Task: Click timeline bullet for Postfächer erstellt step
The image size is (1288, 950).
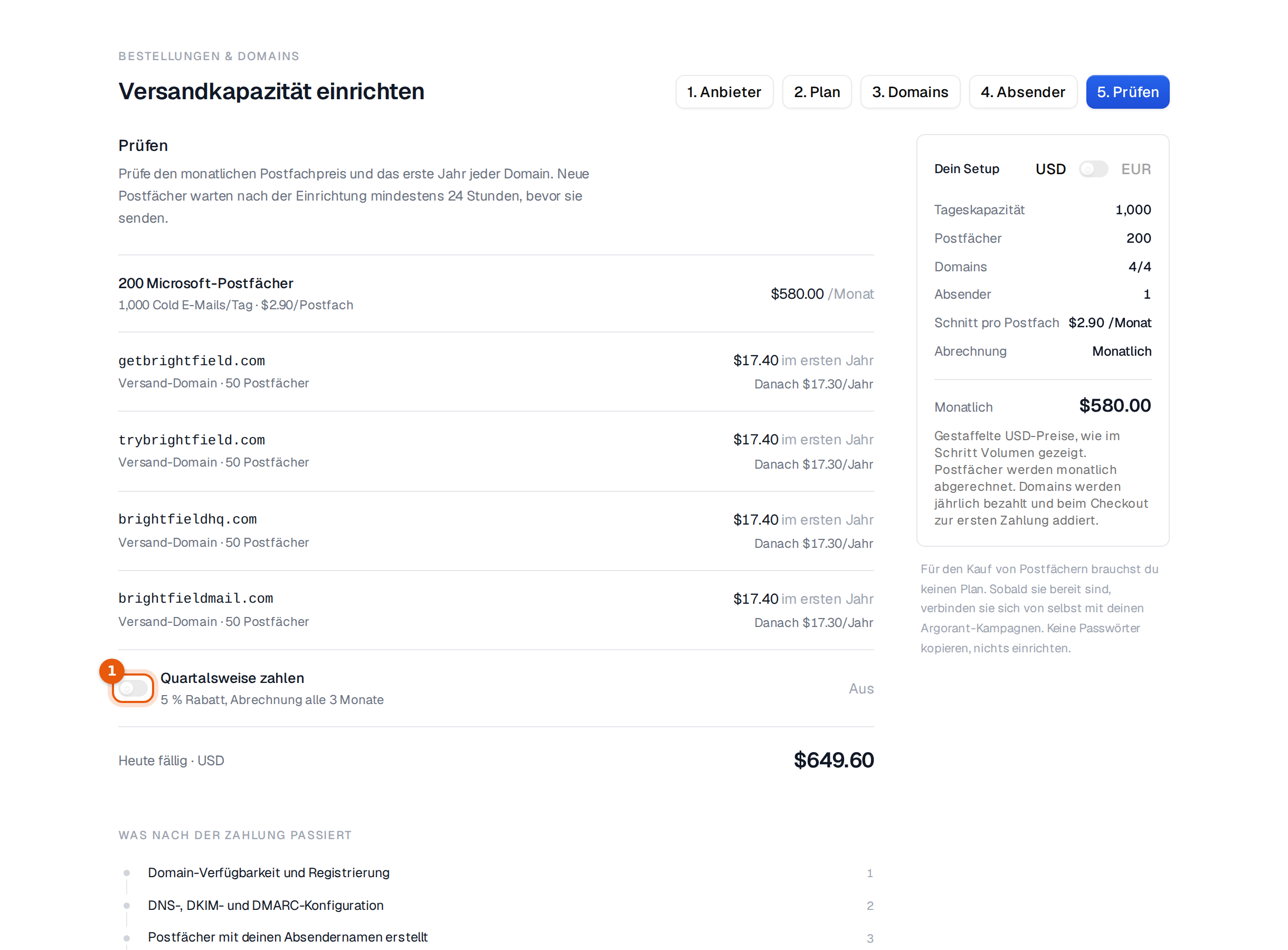Action: tap(127, 938)
